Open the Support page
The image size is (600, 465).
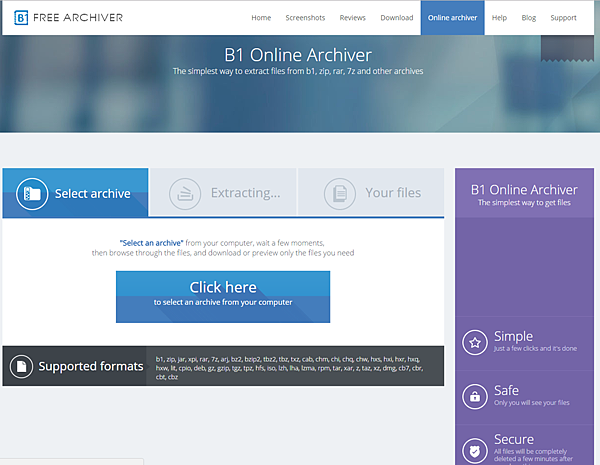(563, 18)
